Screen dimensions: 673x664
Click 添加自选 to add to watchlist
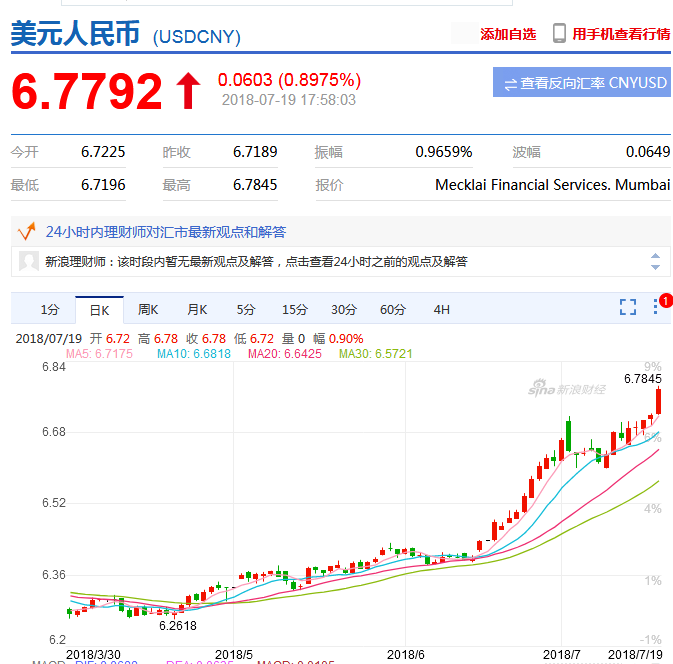coord(508,34)
